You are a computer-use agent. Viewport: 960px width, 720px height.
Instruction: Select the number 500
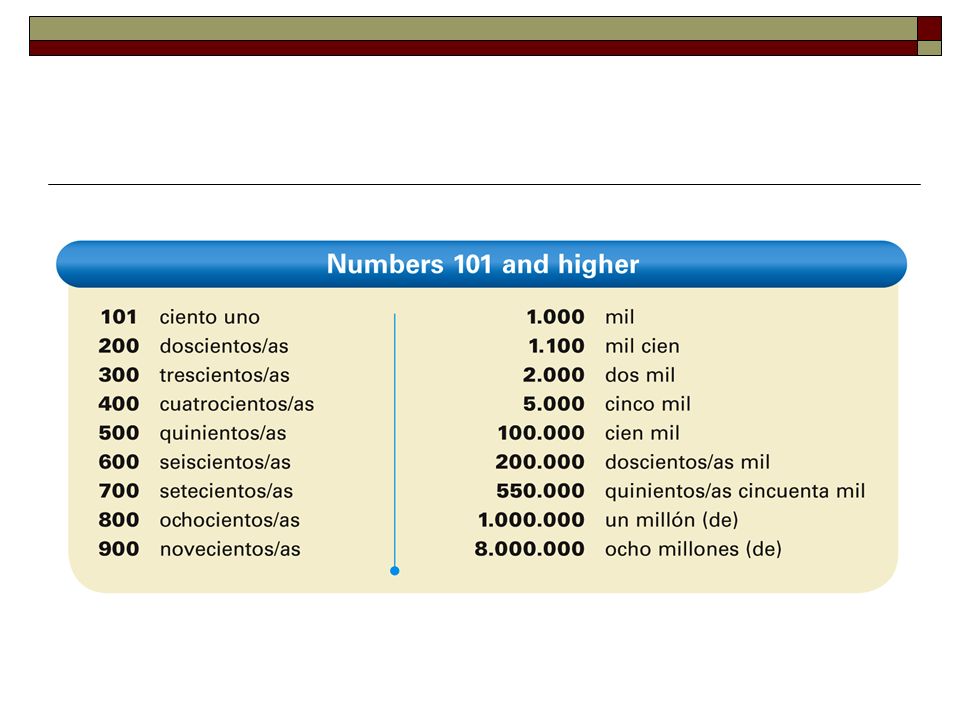pyautogui.click(x=119, y=433)
